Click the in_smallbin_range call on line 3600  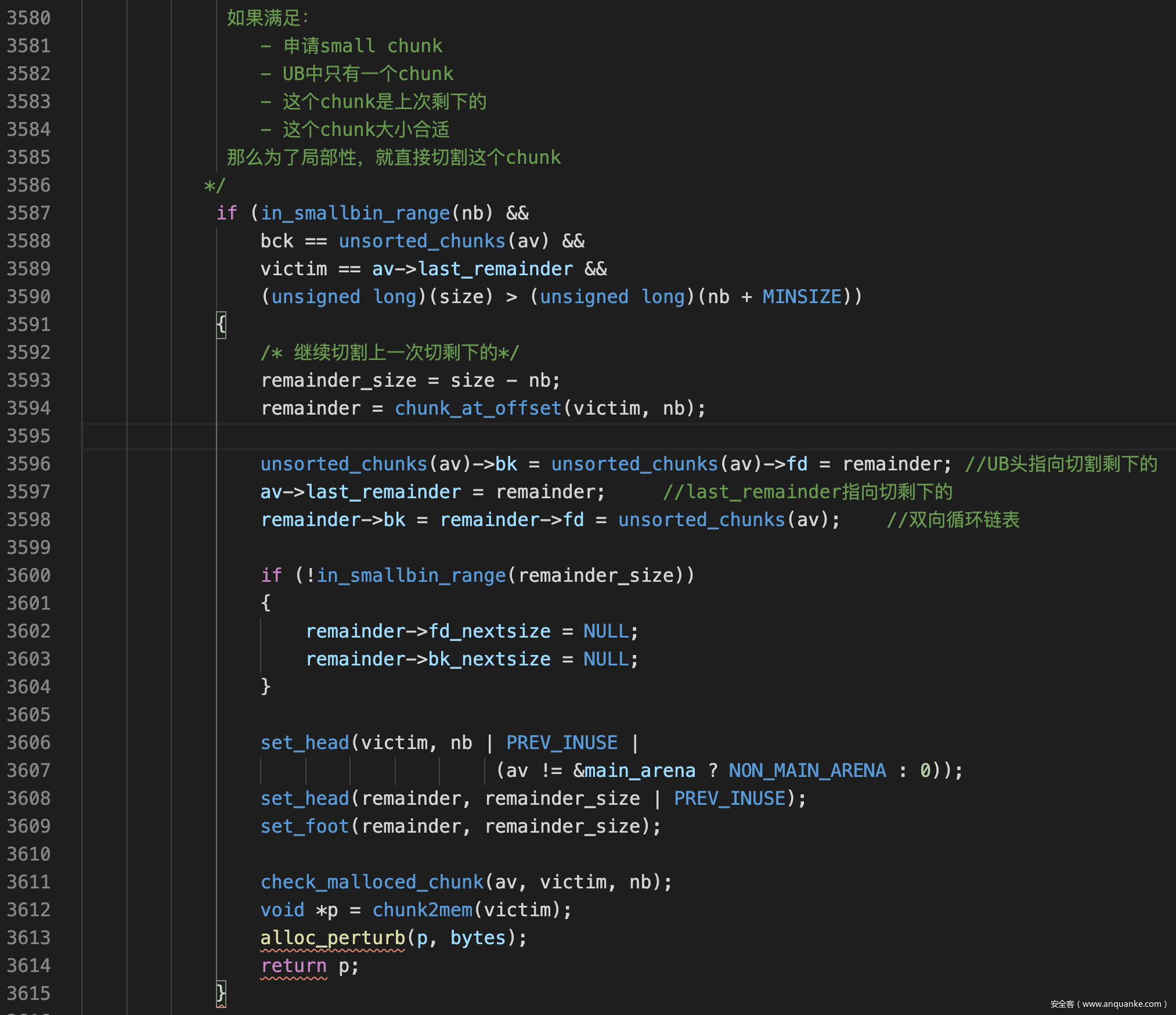point(411,575)
